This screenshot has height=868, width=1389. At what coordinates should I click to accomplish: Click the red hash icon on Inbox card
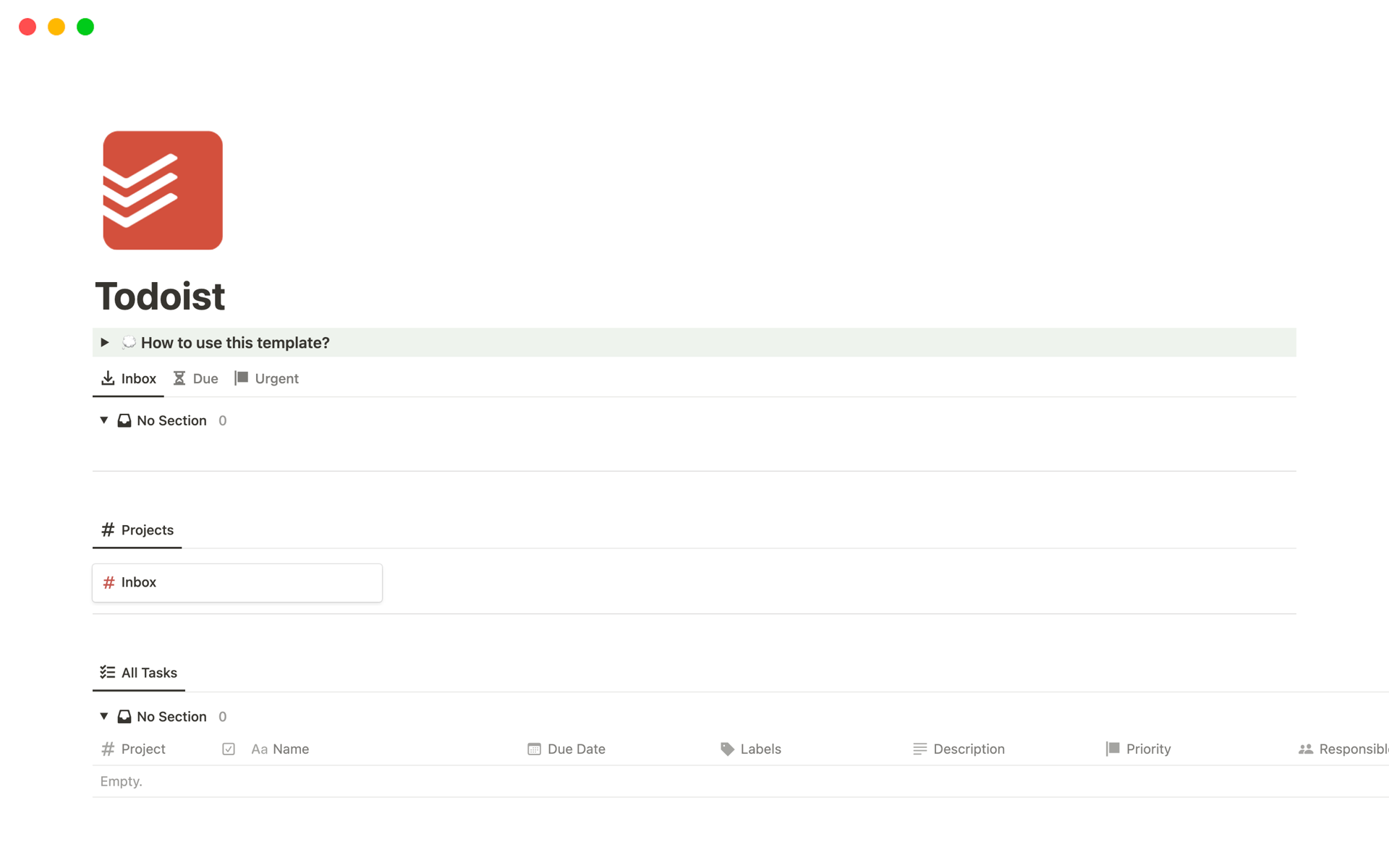coord(109,582)
